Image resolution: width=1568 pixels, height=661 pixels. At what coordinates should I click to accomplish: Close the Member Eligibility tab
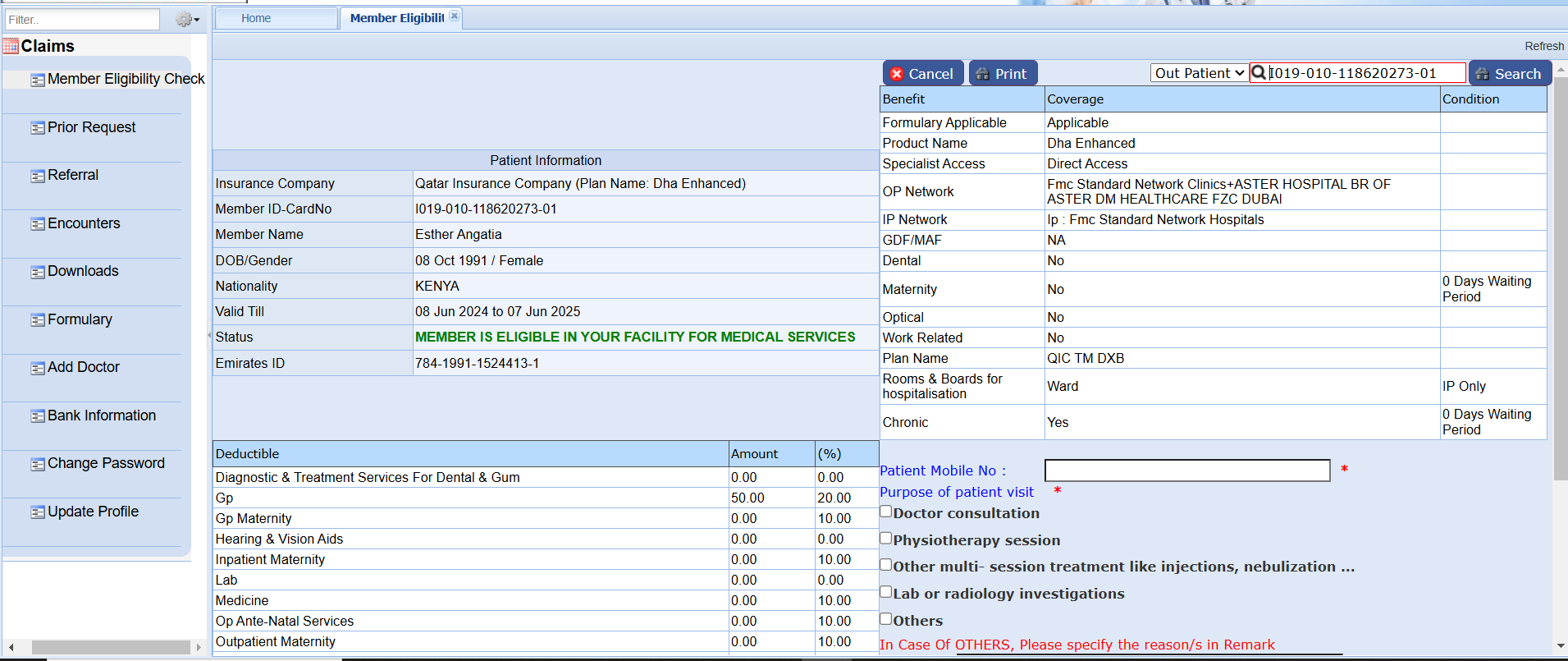click(455, 16)
